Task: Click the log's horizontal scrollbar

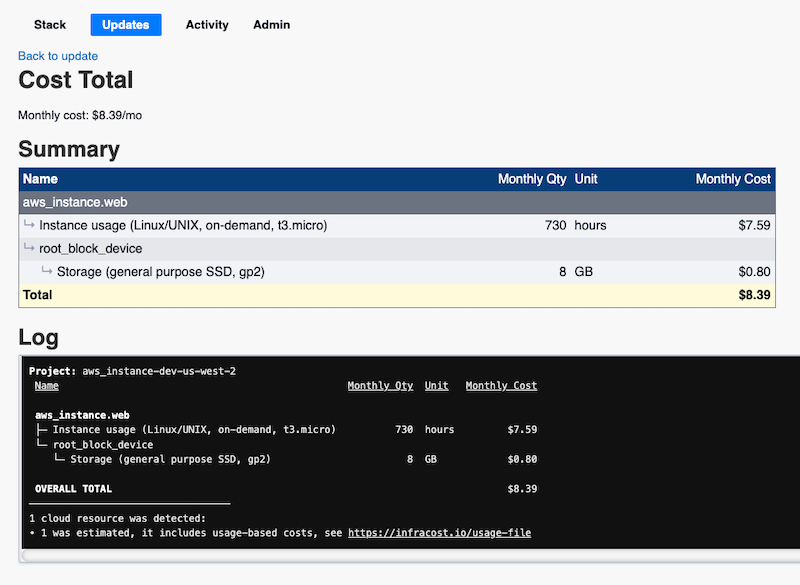Action: pos(411,556)
